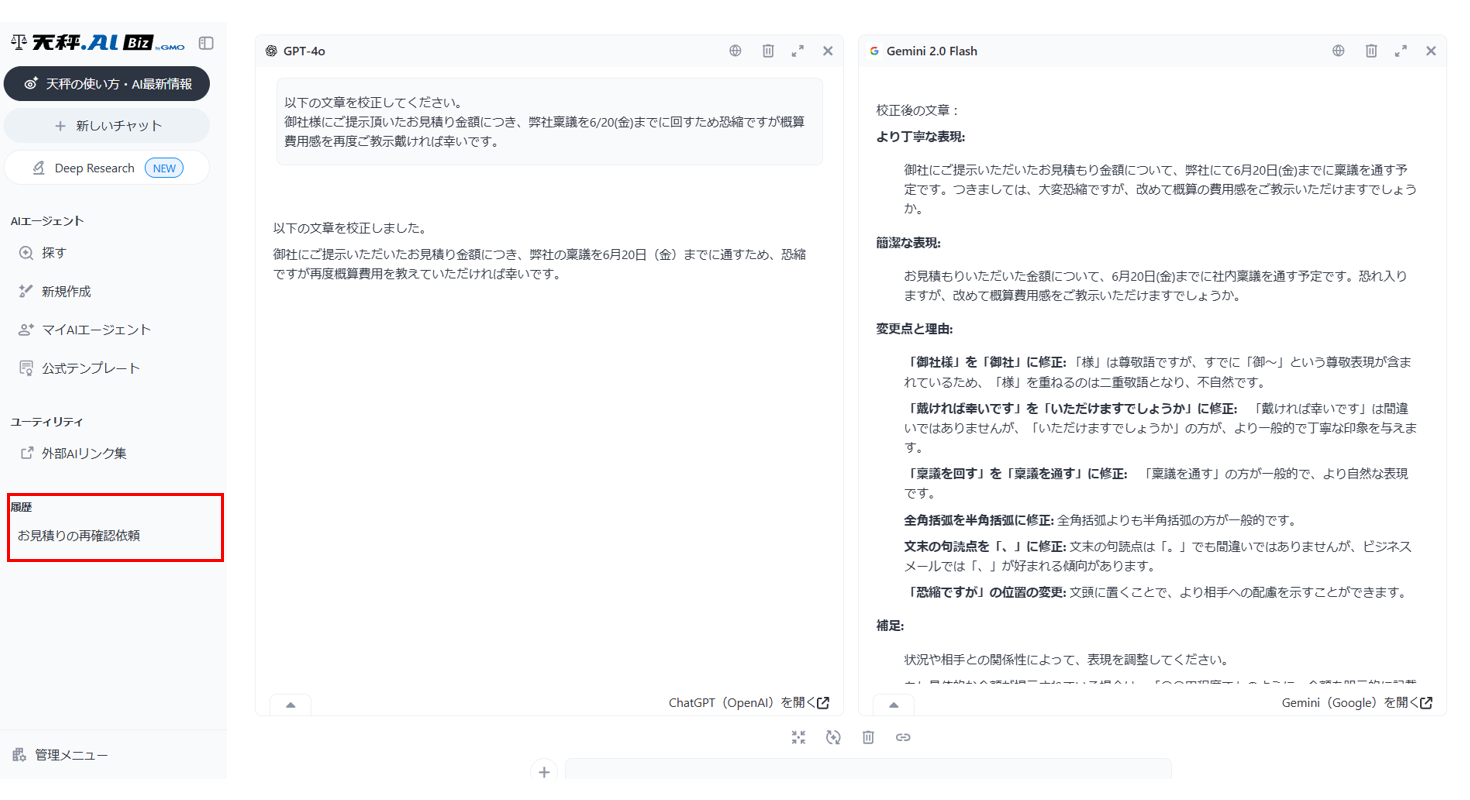Image resolution: width=1470 pixels, height=800 pixels.
Task: Click the shrink-all icon in the bottom toolbar
Action: (x=798, y=737)
